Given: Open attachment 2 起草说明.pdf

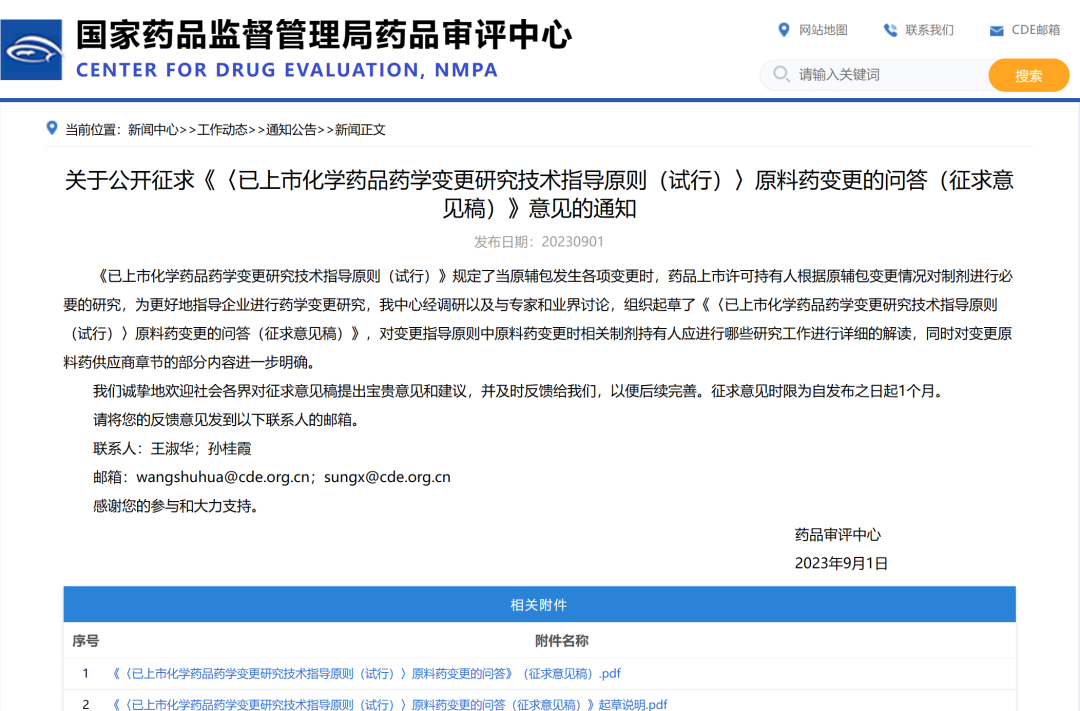Looking at the screenshot, I should pos(390,704).
